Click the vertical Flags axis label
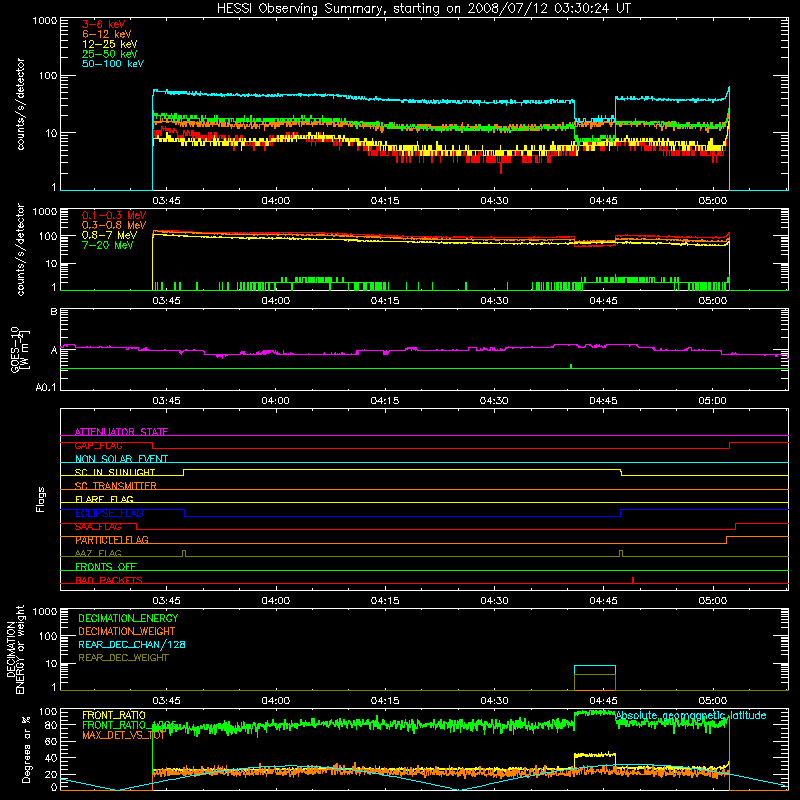 point(41,499)
